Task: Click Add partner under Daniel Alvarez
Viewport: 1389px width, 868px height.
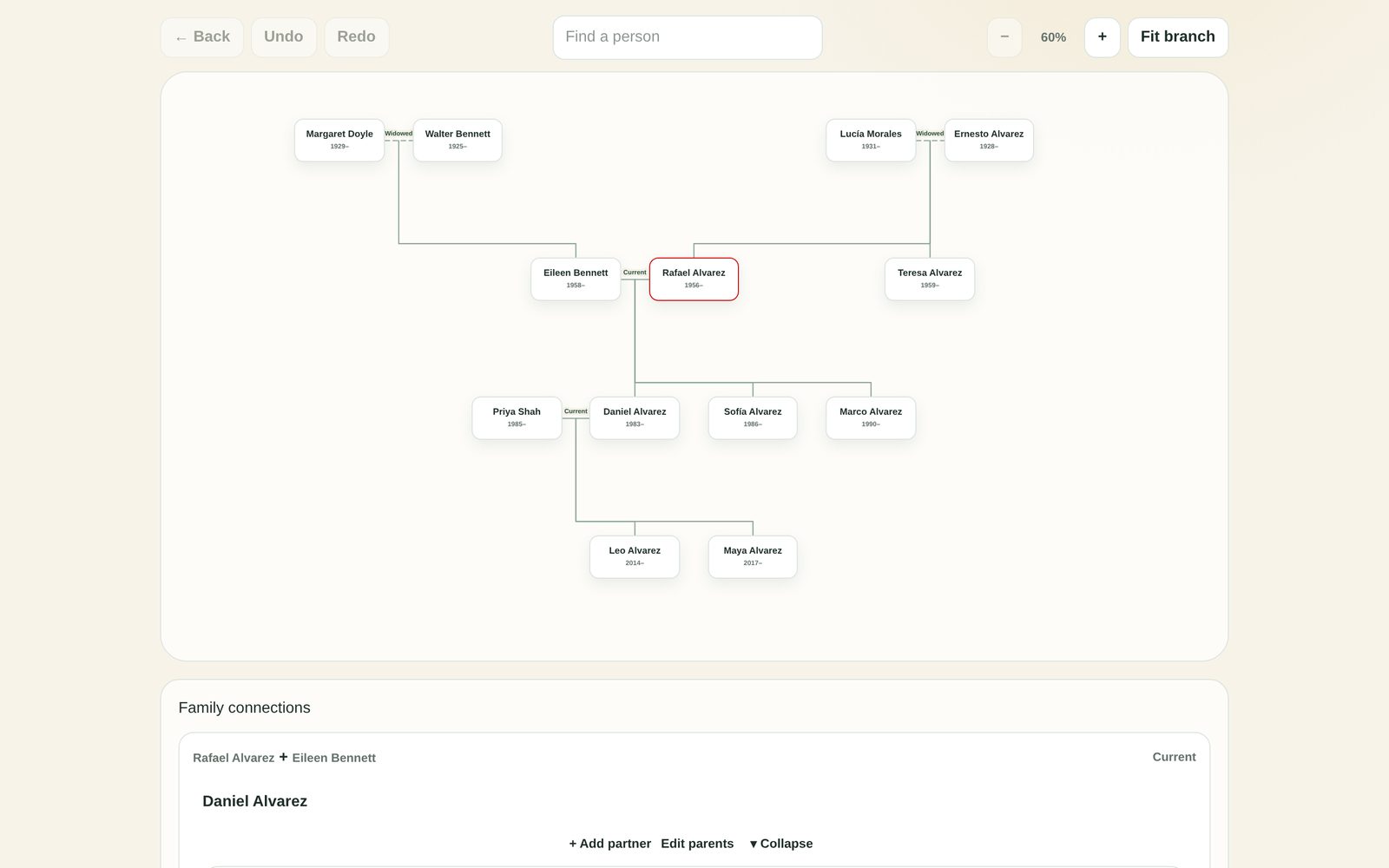Action: pos(609,844)
